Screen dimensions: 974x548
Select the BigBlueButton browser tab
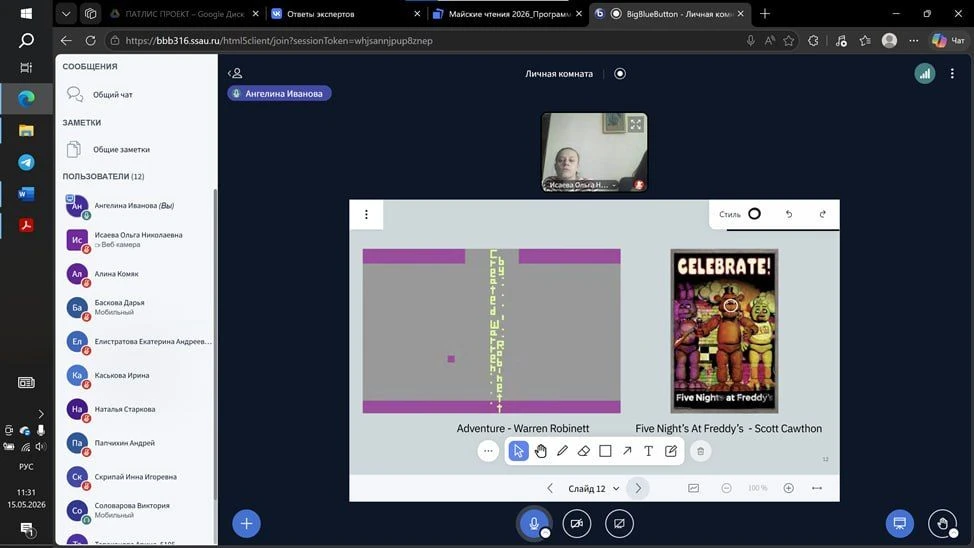coord(670,14)
